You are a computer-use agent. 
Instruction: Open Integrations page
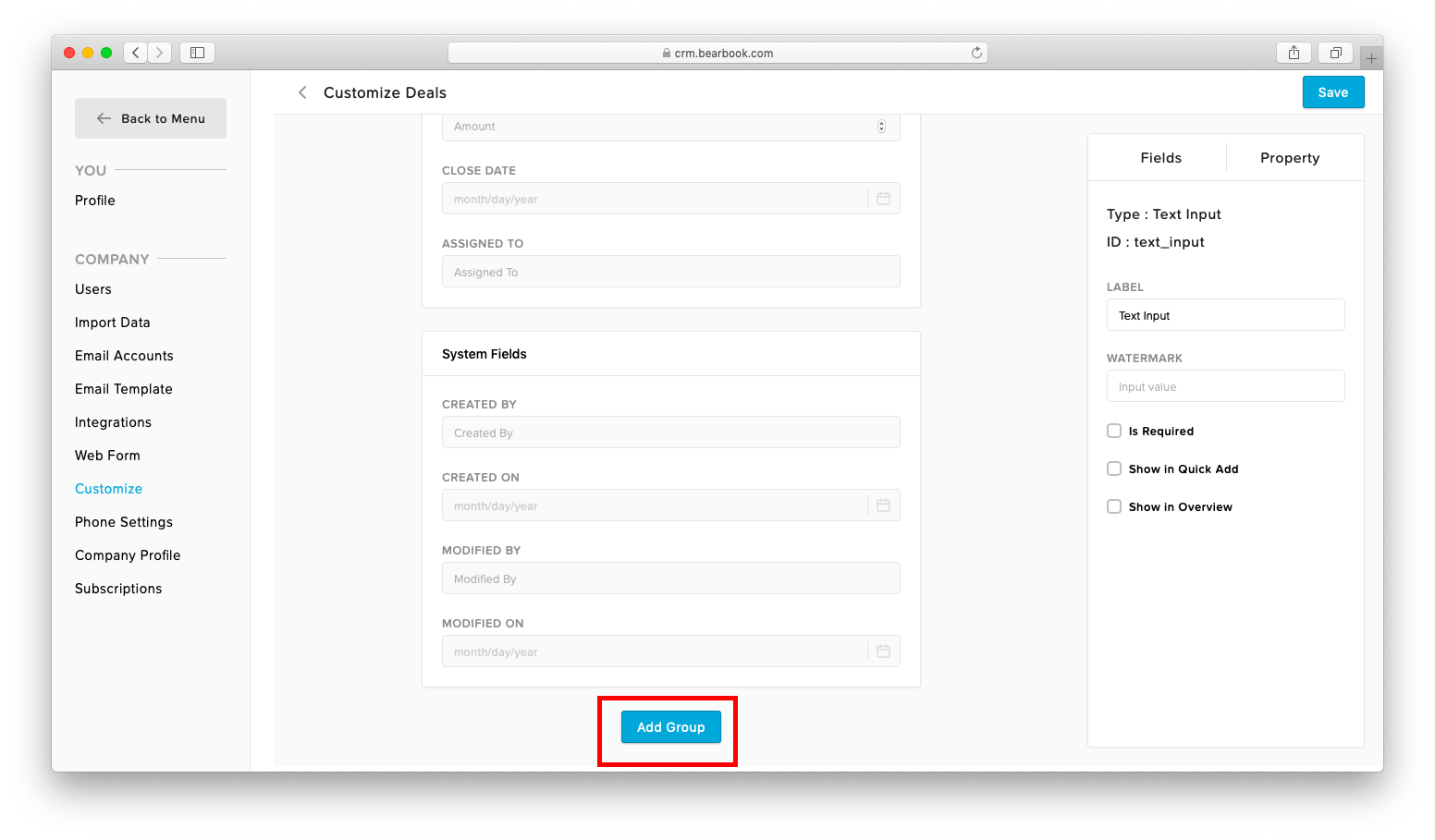[113, 422]
